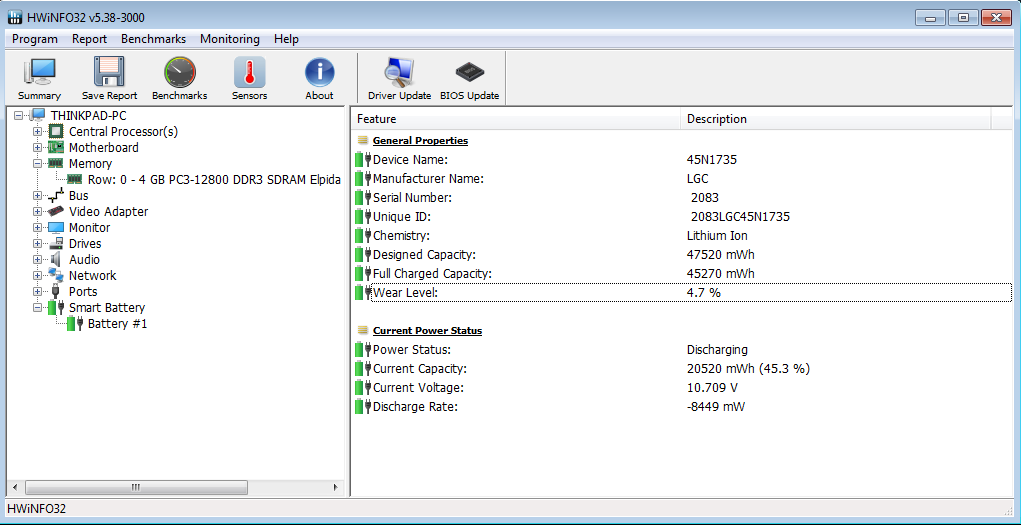Open the Help menu
This screenshot has width=1021, height=525.
click(286, 39)
